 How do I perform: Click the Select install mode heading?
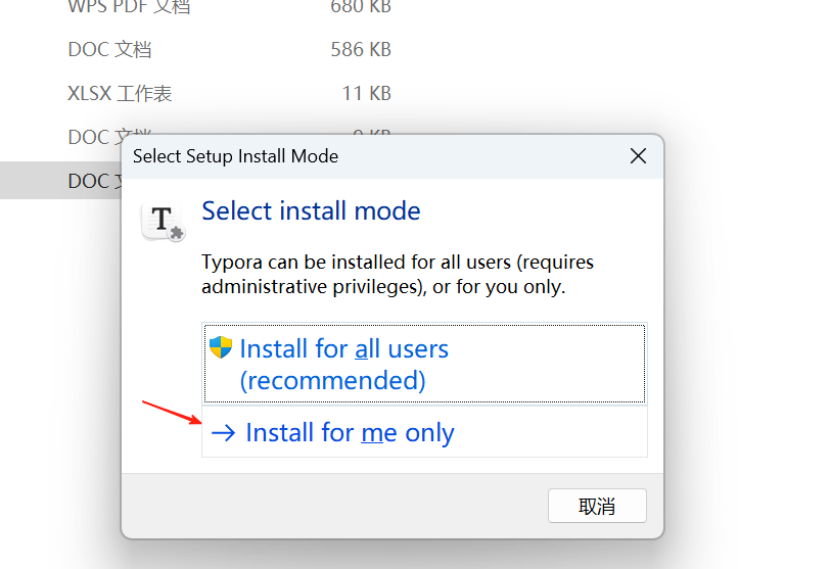tap(311, 211)
